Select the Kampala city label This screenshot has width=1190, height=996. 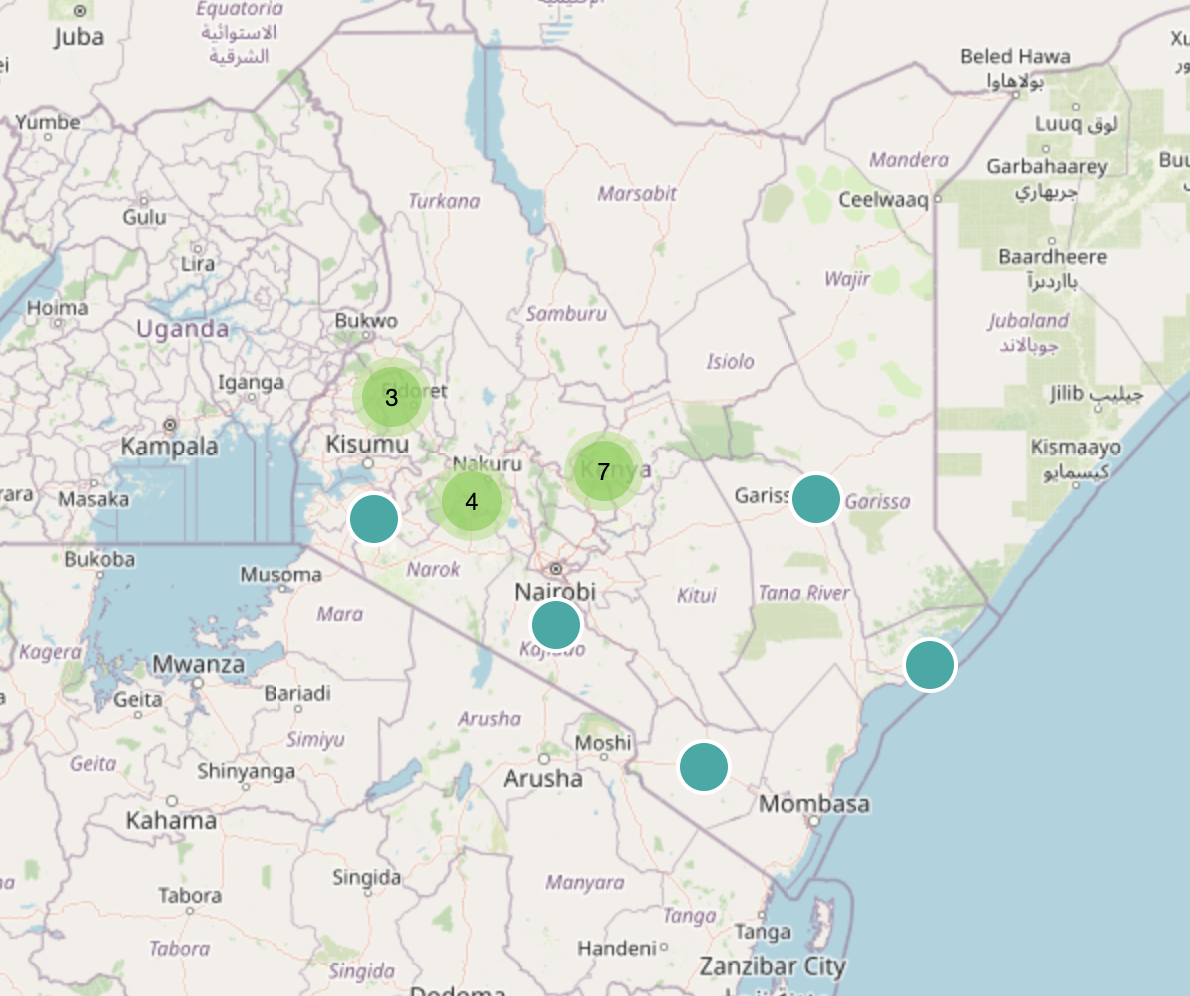coord(169,446)
